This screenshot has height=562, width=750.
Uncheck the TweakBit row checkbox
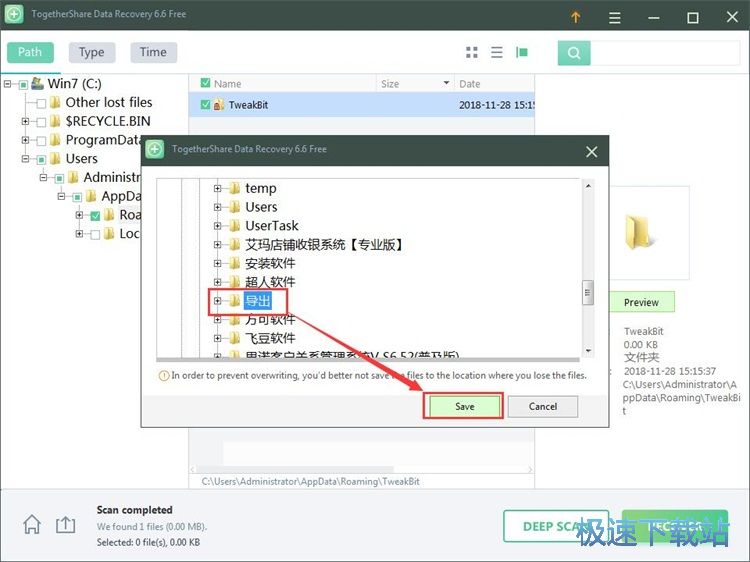click(206, 104)
